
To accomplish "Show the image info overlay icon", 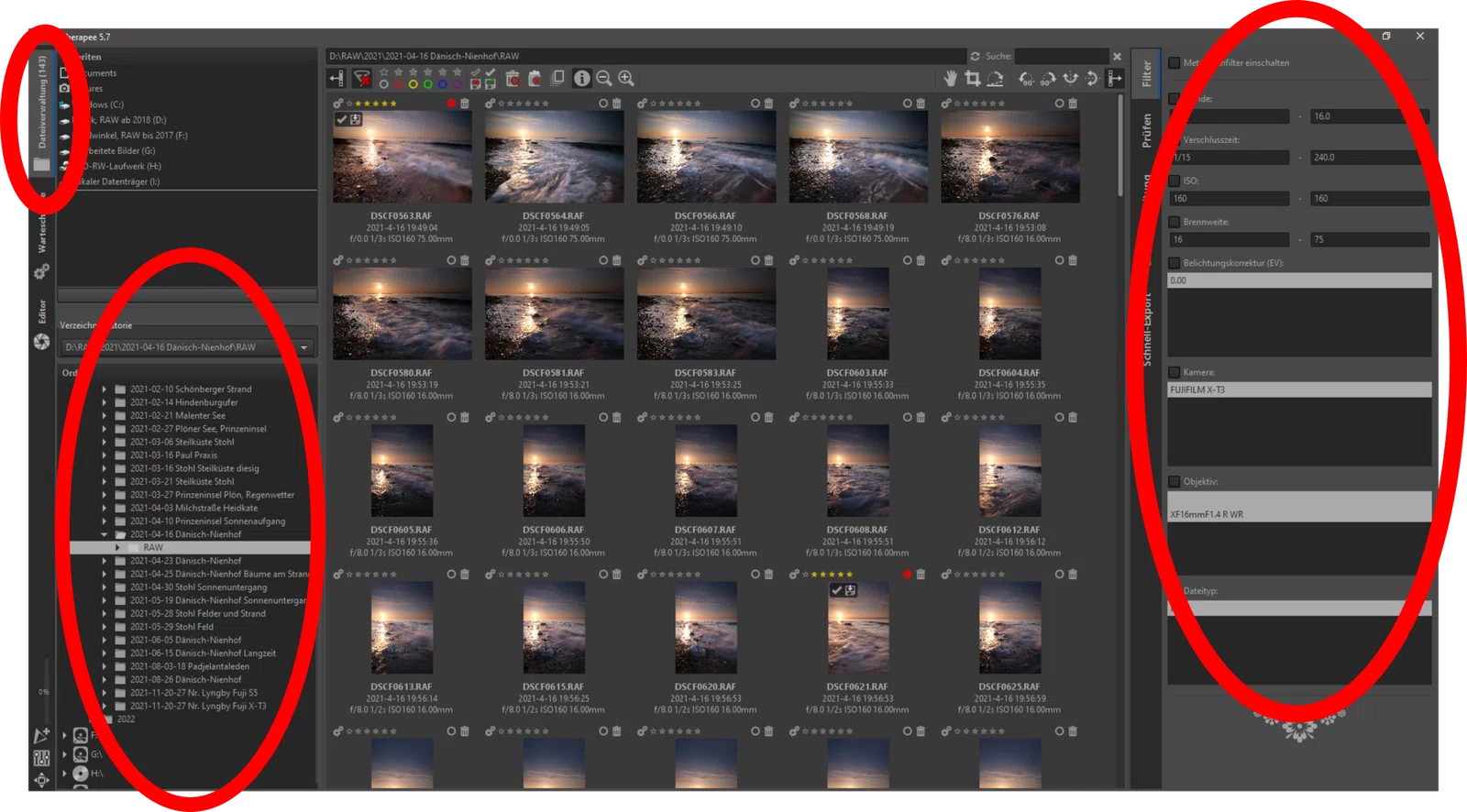I will [x=581, y=78].
